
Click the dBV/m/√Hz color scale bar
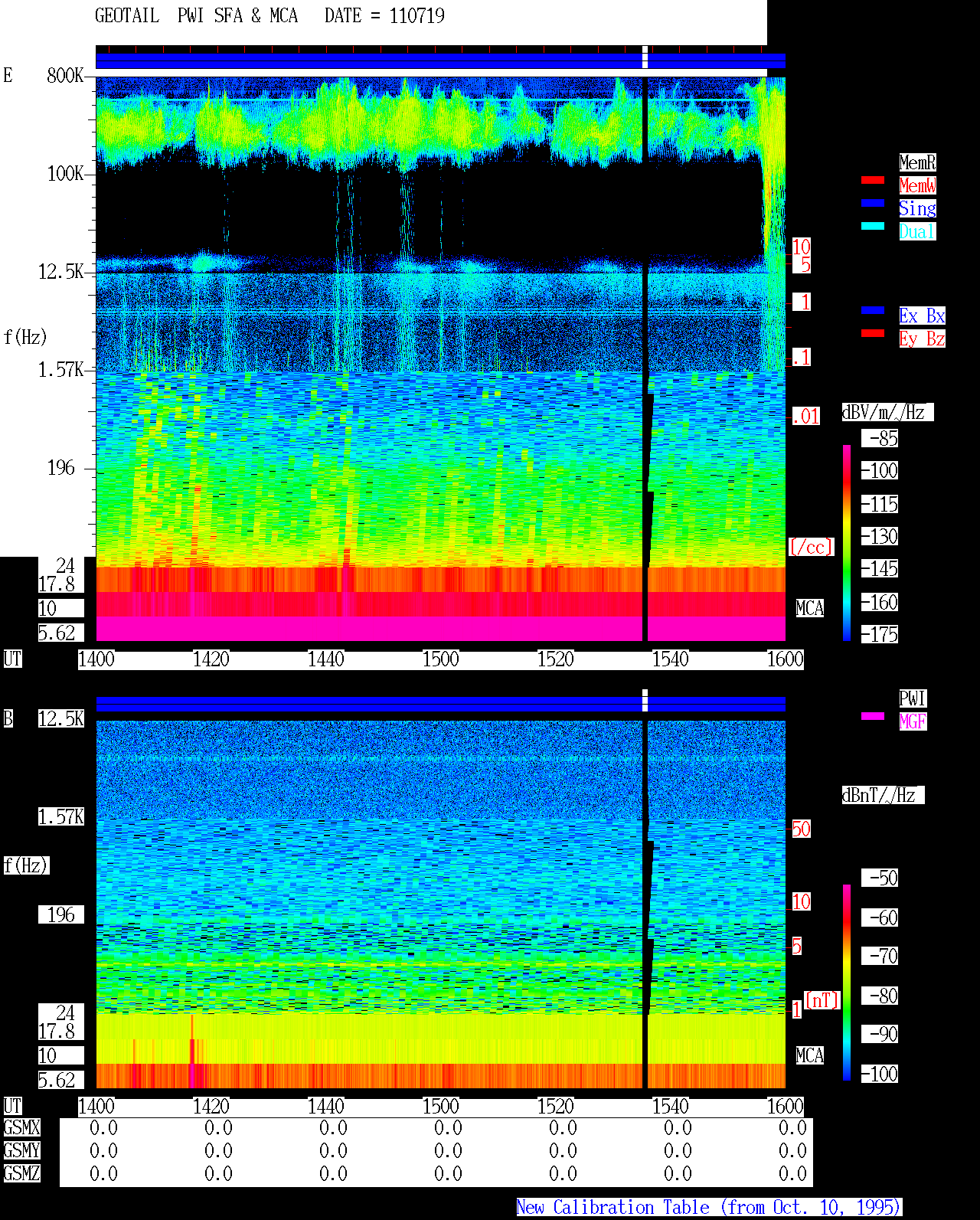[x=847, y=542]
